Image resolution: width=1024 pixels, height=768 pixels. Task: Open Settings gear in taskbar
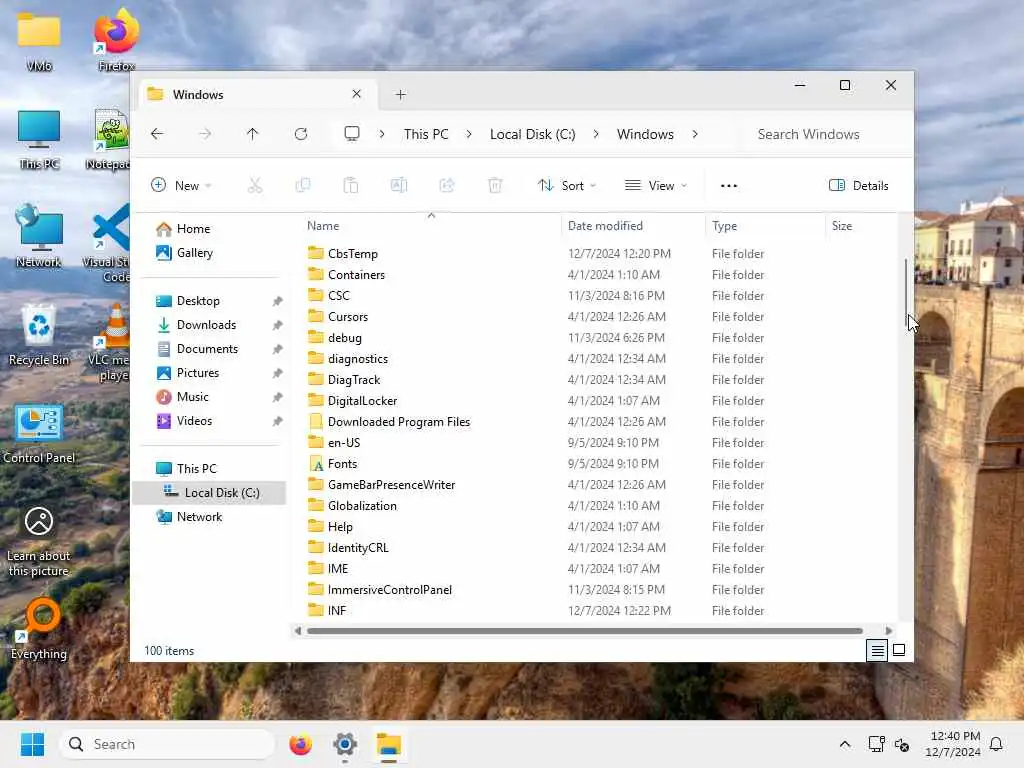tap(345, 744)
